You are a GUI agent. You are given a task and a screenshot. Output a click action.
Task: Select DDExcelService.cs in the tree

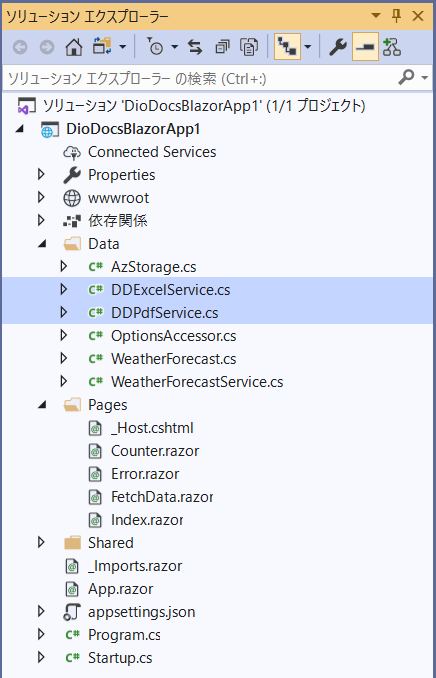[170, 290]
